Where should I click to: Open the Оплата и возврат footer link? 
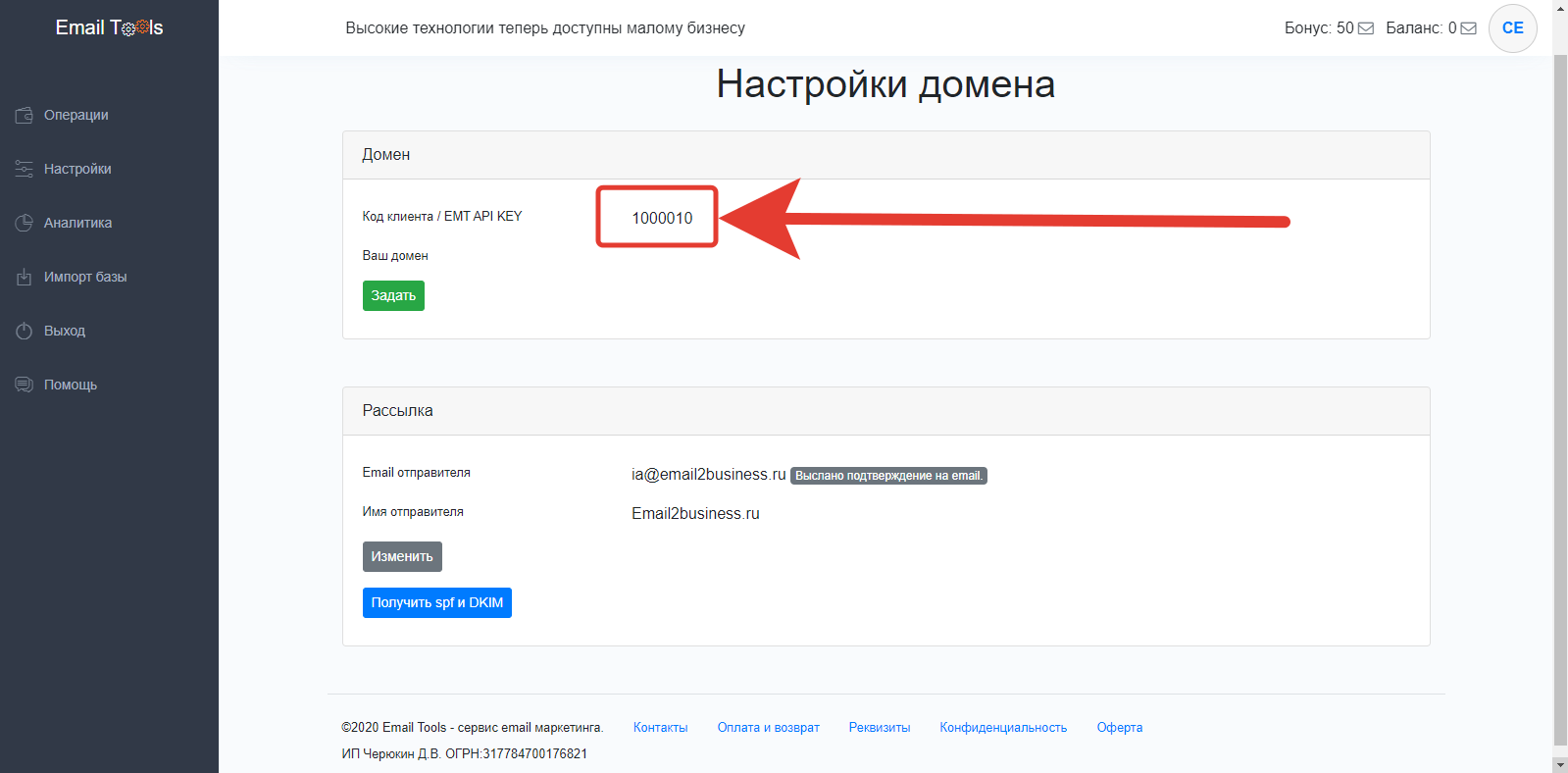point(768,727)
